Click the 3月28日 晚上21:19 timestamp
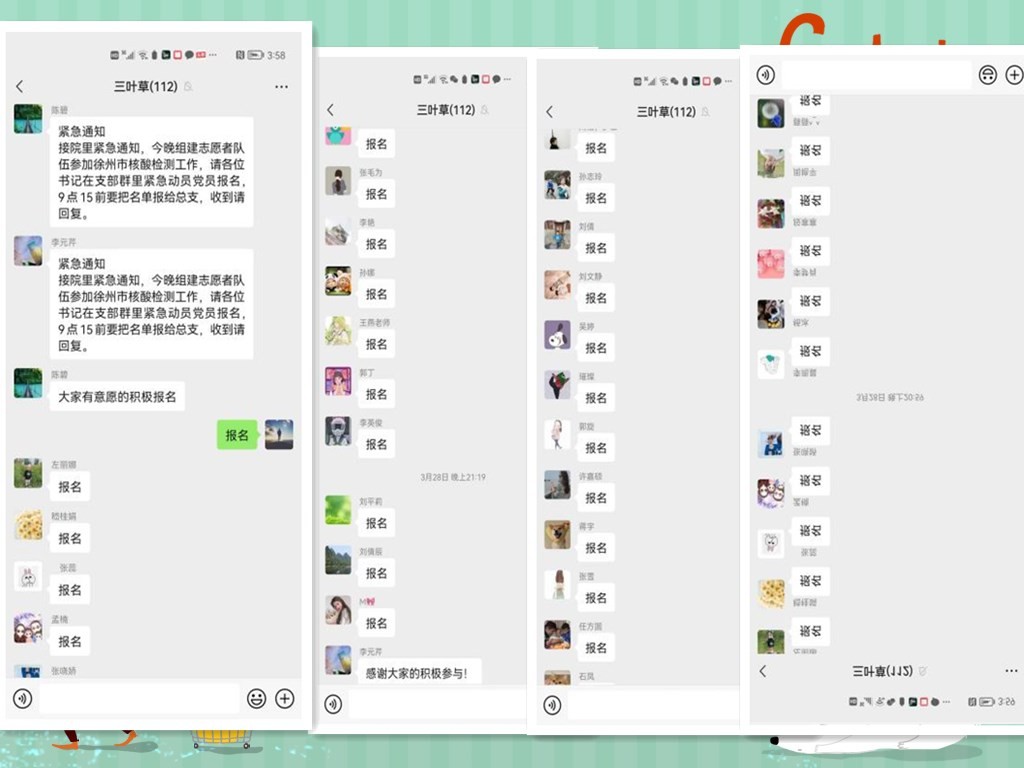 tap(453, 477)
